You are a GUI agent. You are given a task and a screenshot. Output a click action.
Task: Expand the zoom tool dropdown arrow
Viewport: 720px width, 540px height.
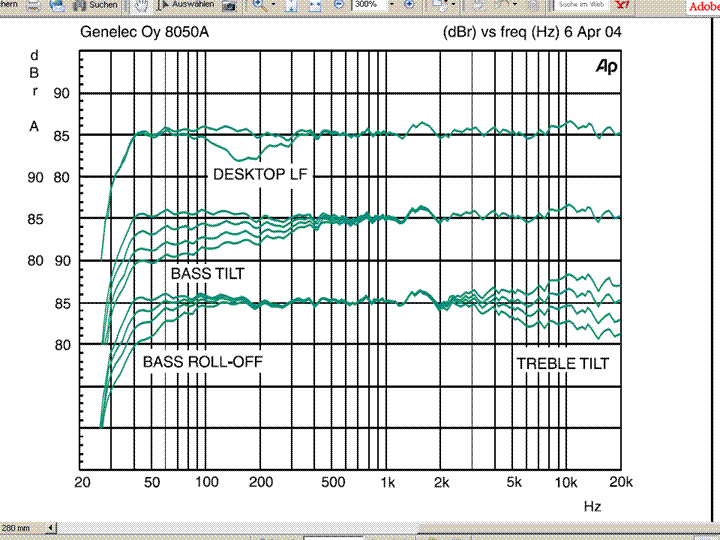pyautogui.click(x=274, y=5)
